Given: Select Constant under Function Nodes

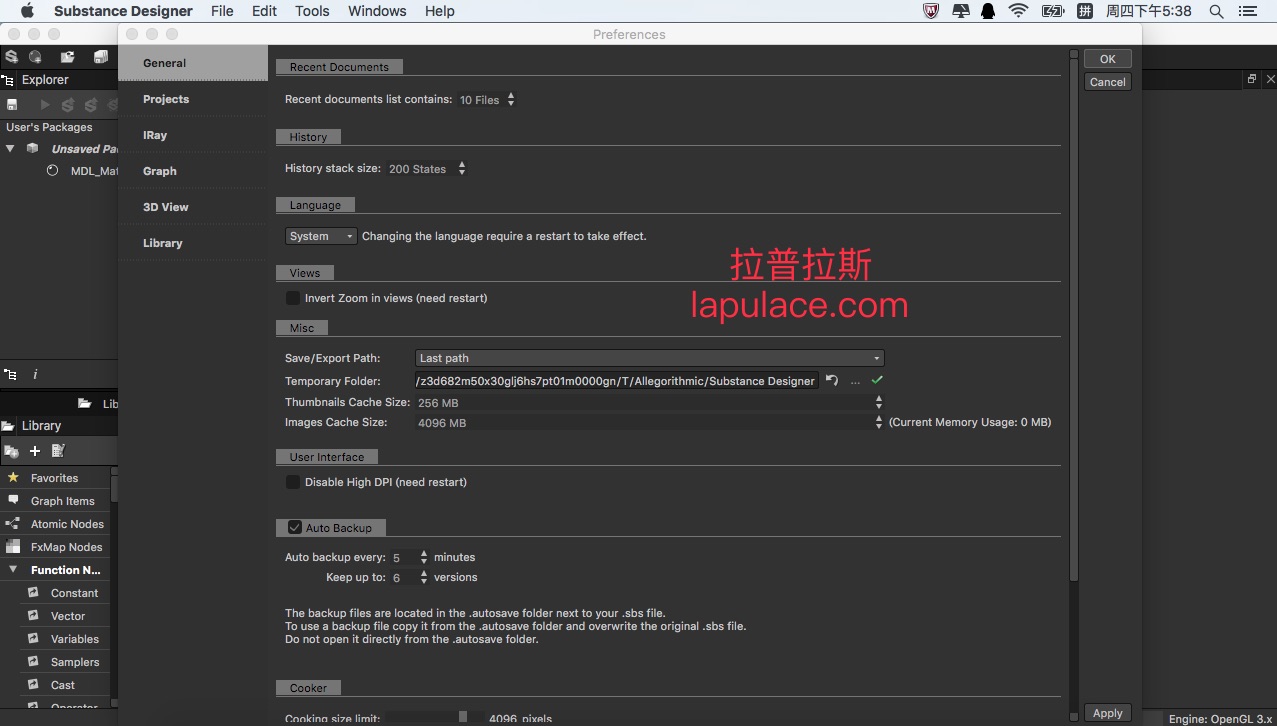Looking at the screenshot, I should click(x=74, y=593).
